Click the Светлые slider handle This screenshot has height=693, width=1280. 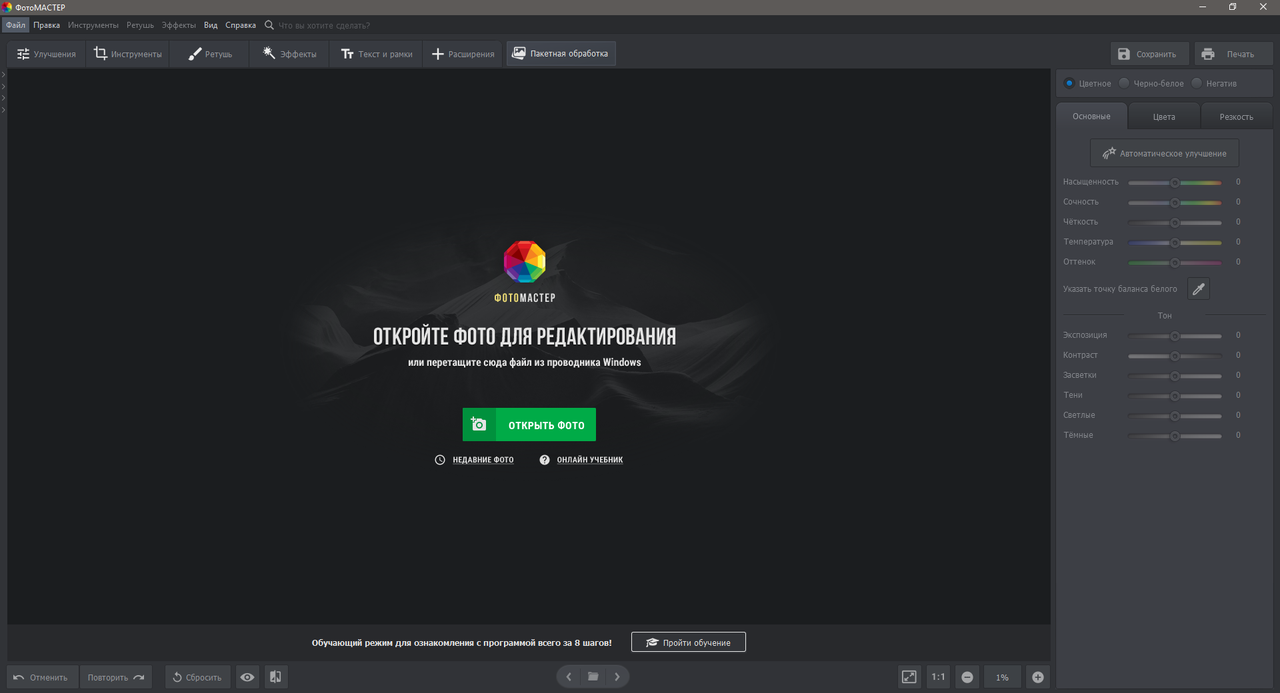coord(1175,416)
